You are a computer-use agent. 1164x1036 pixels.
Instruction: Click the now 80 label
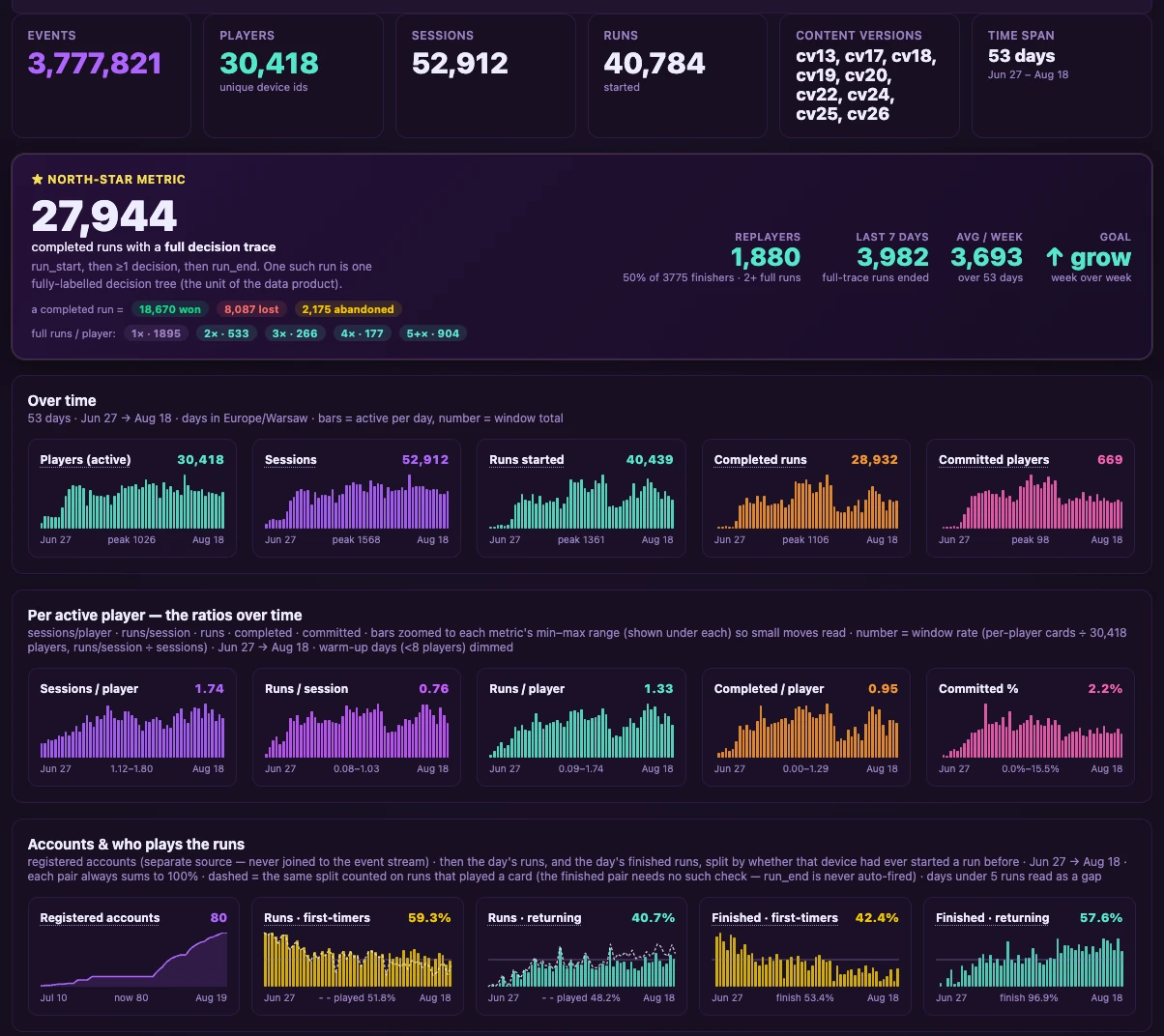click(131, 998)
